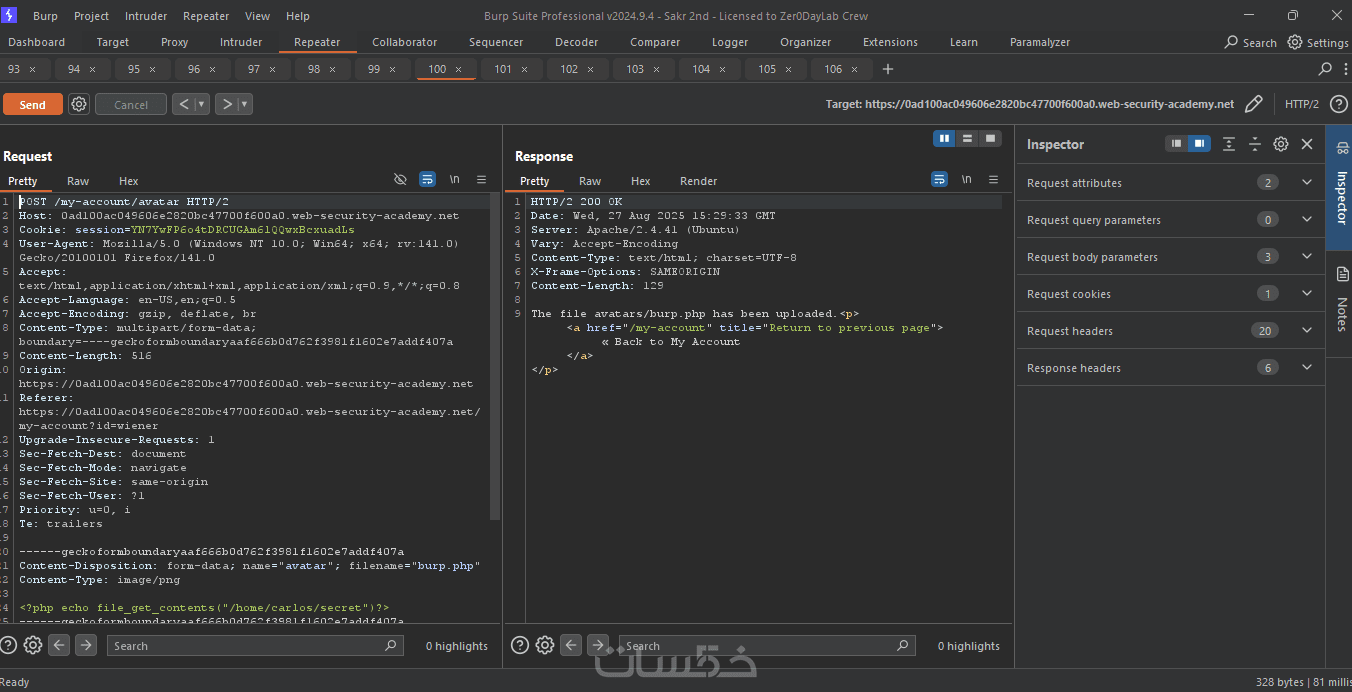
Task: Open history dropdown beside forward arrow
Action: click(245, 104)
